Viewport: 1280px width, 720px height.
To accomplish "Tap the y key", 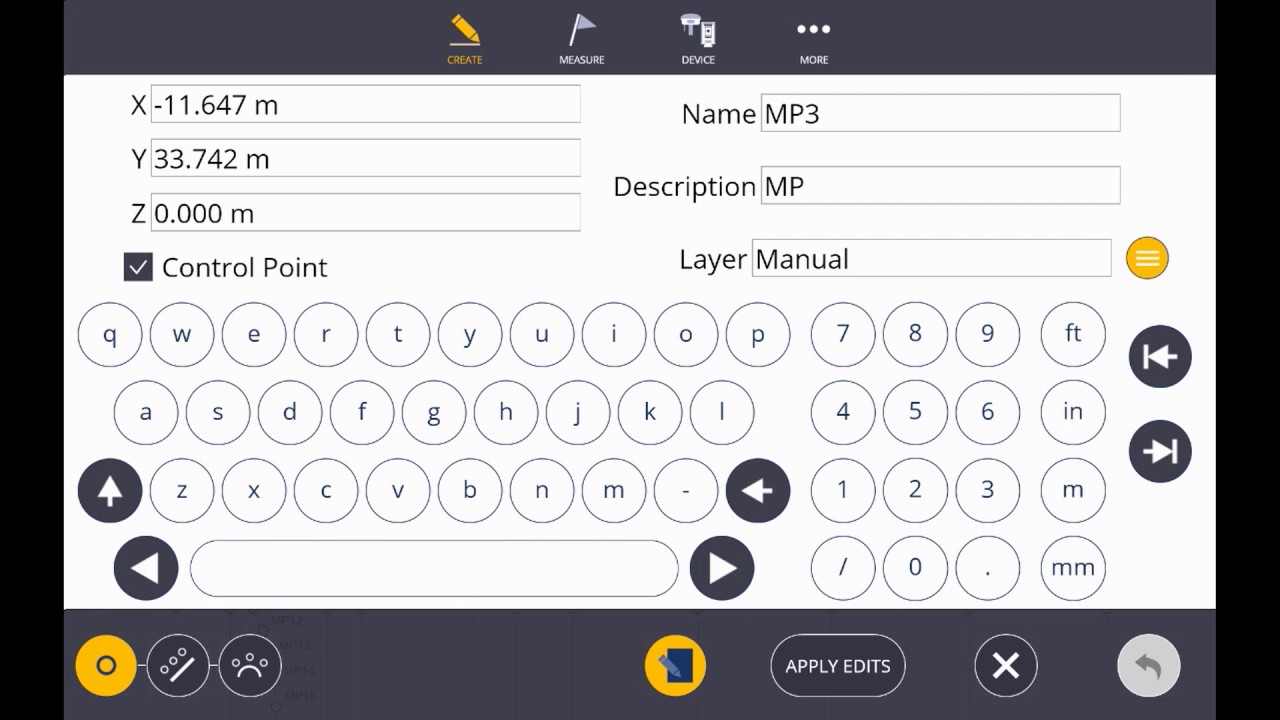I will pyautogui.click(x=470, y=334).
